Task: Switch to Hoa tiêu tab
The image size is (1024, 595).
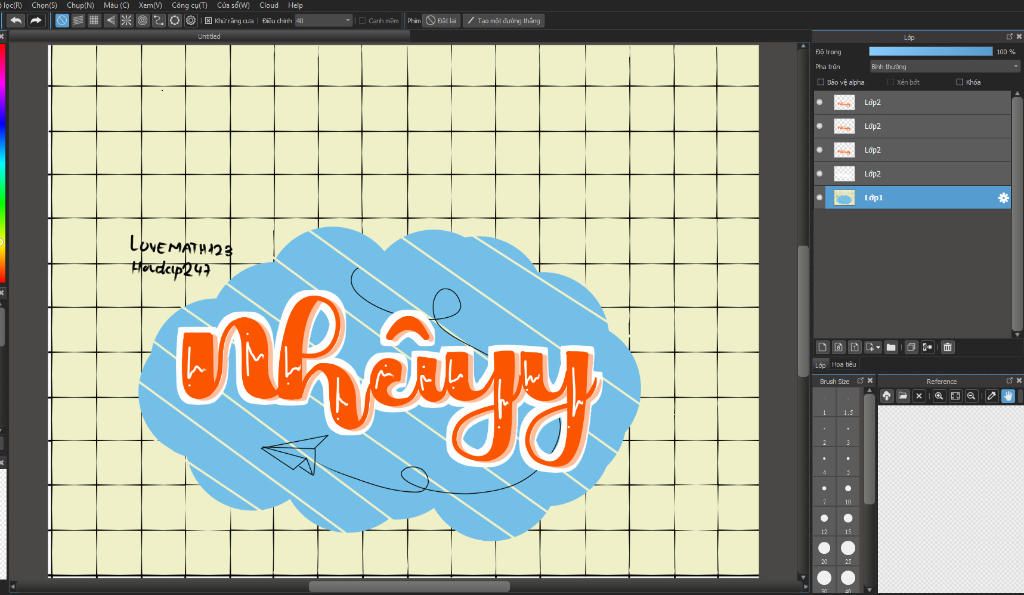Action: pos(844,364)
